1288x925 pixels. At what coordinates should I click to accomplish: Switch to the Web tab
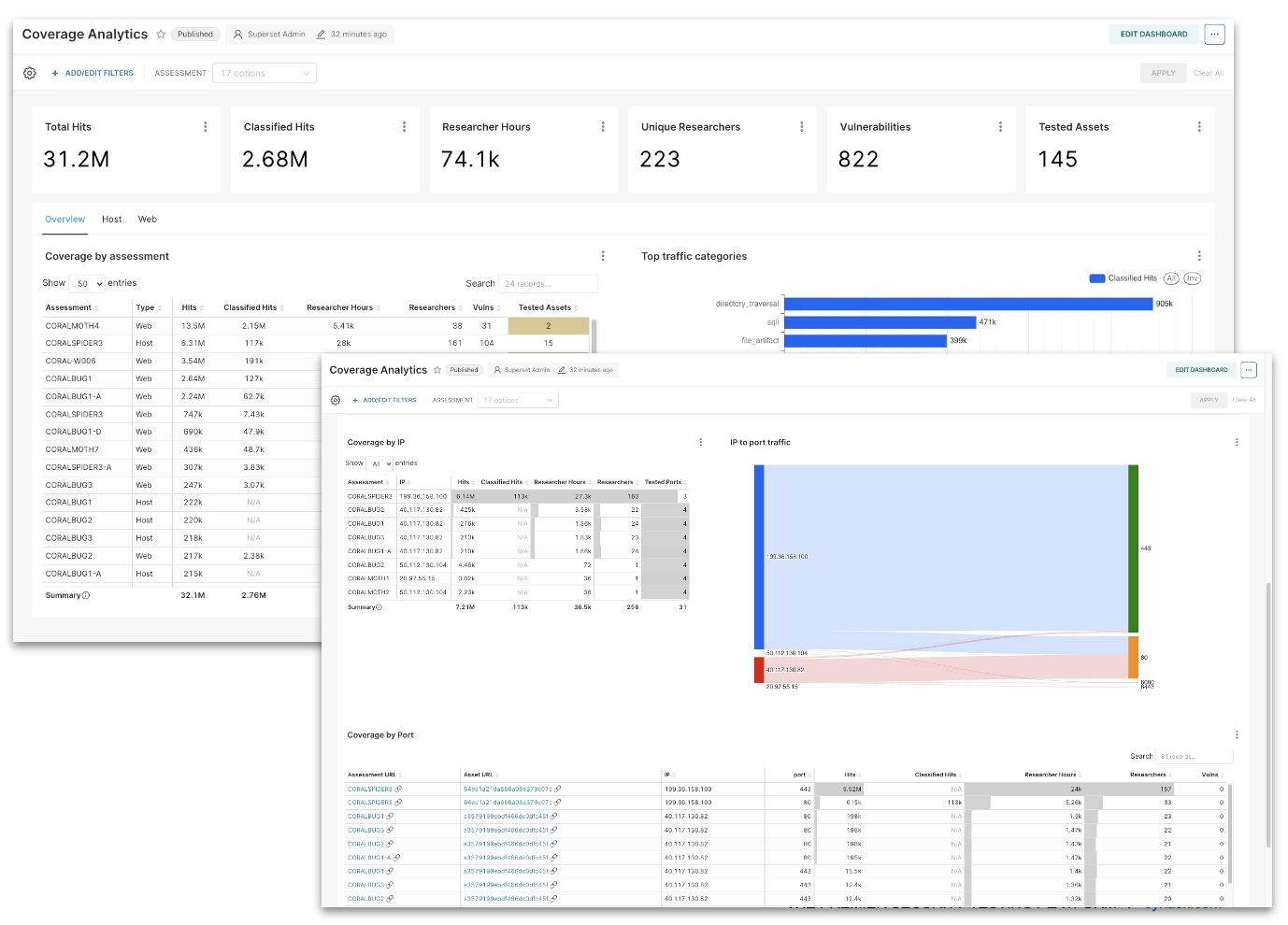(148, 220)
